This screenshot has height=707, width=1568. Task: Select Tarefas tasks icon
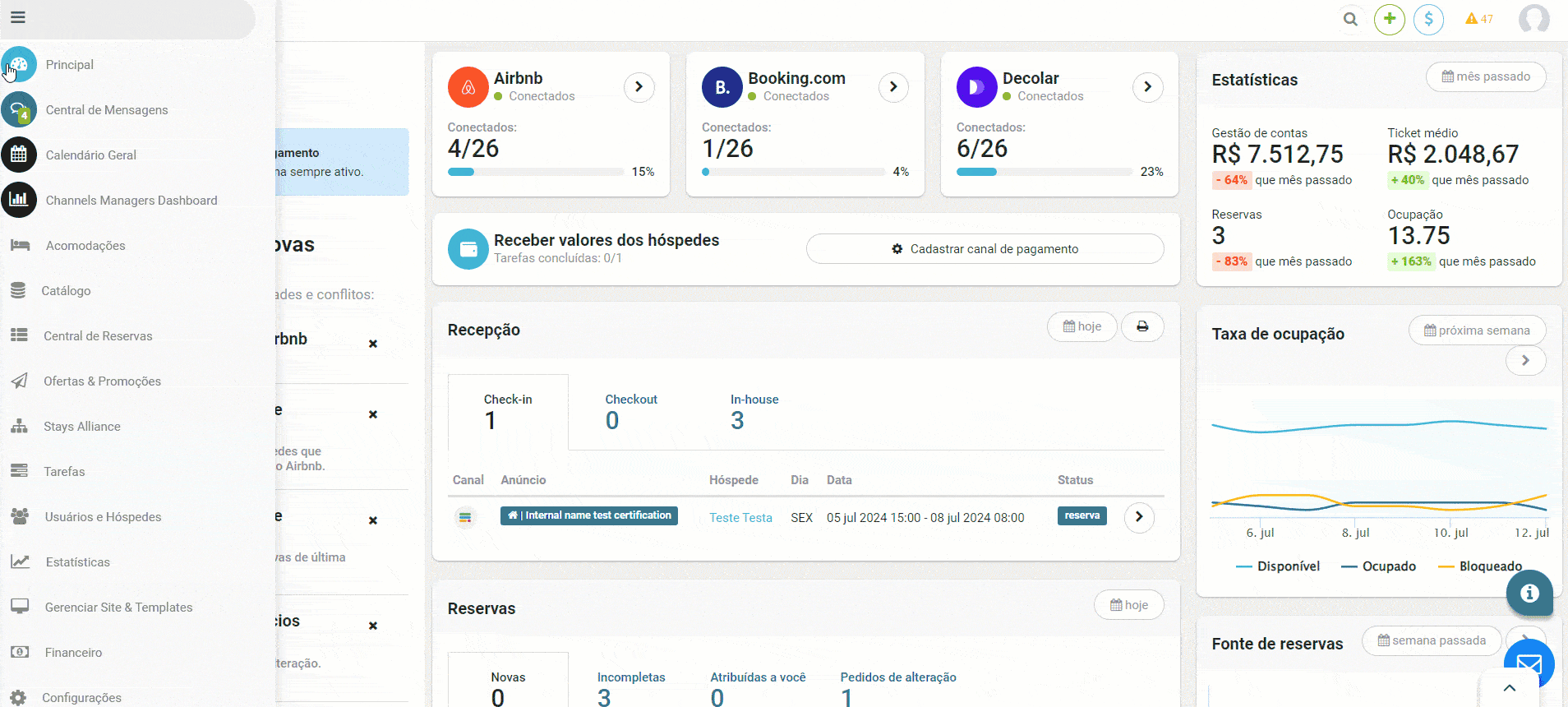click(x=19, y=471)
